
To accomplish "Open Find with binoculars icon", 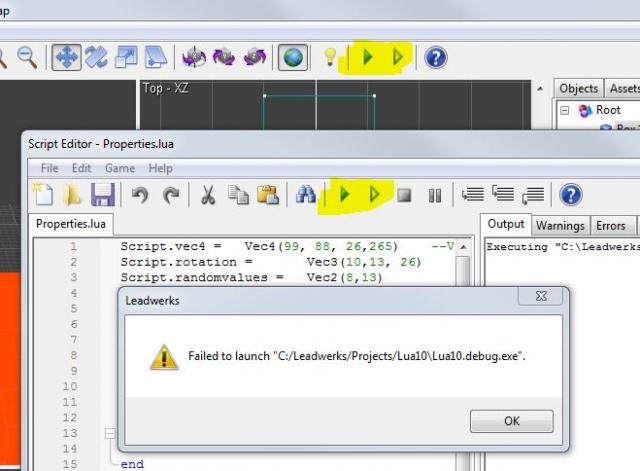I will click(306, 194).
